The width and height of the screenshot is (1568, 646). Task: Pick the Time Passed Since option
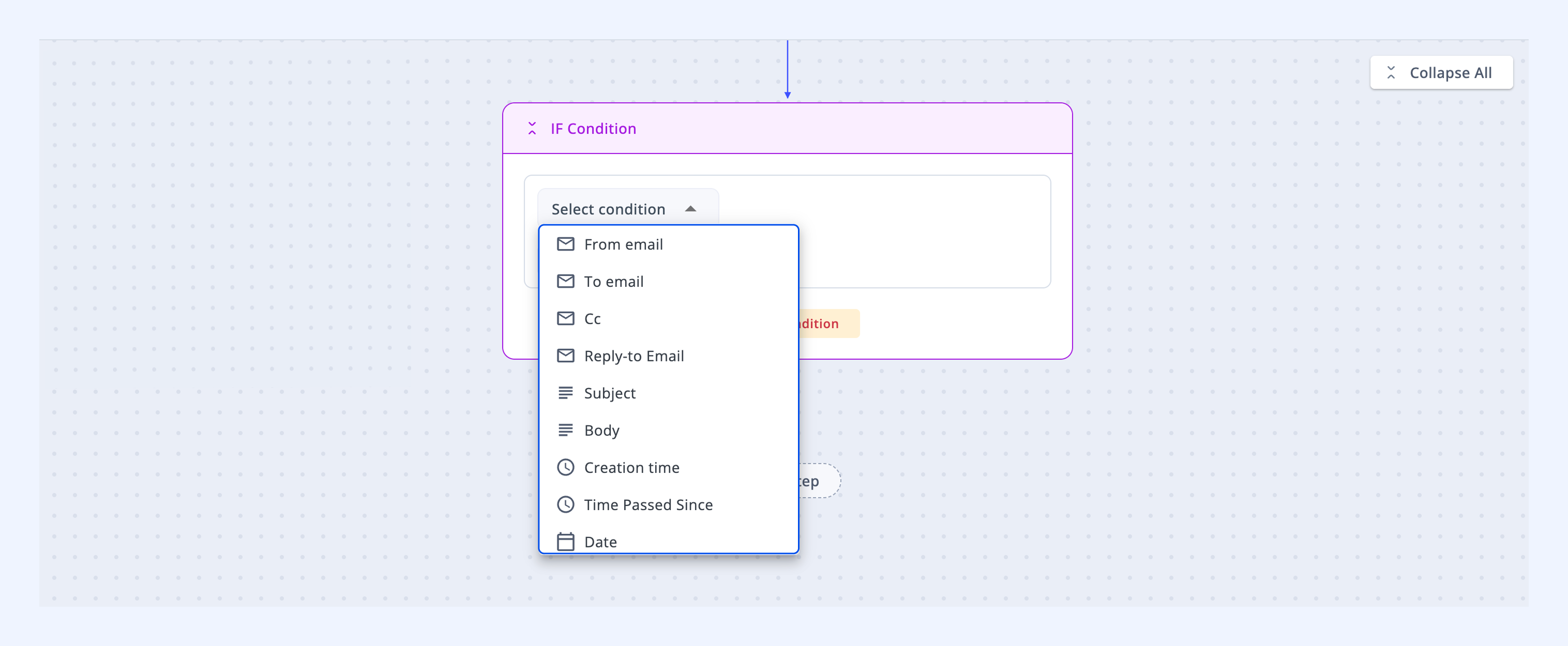point(668,504)
